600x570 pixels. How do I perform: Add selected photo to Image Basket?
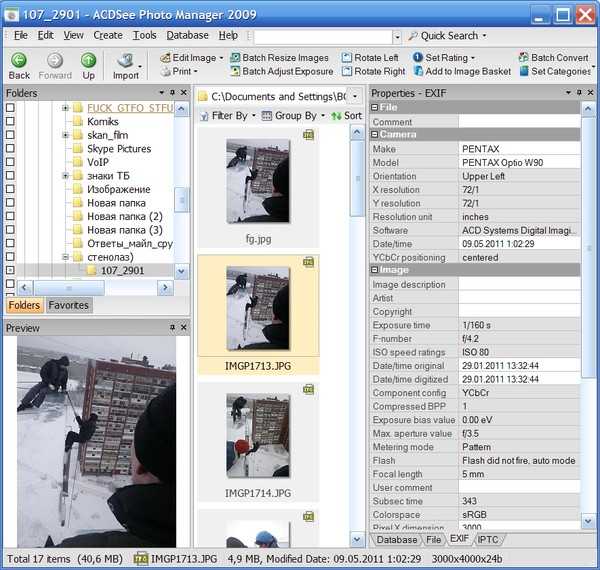[462, 71]
